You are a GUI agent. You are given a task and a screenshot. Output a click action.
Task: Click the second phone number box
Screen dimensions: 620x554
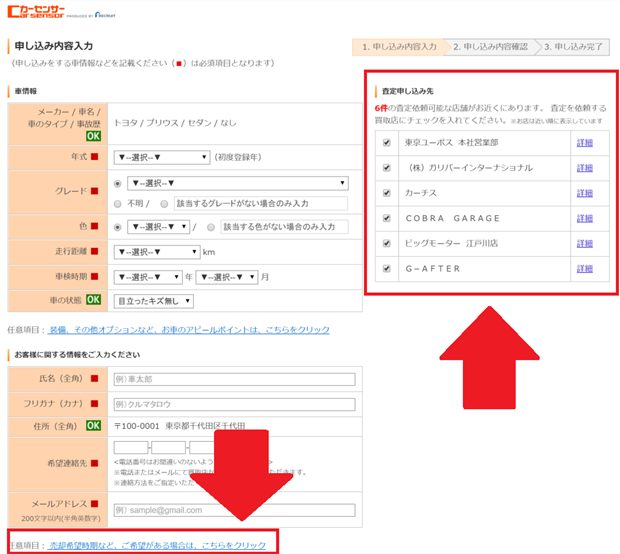(168, 447)
